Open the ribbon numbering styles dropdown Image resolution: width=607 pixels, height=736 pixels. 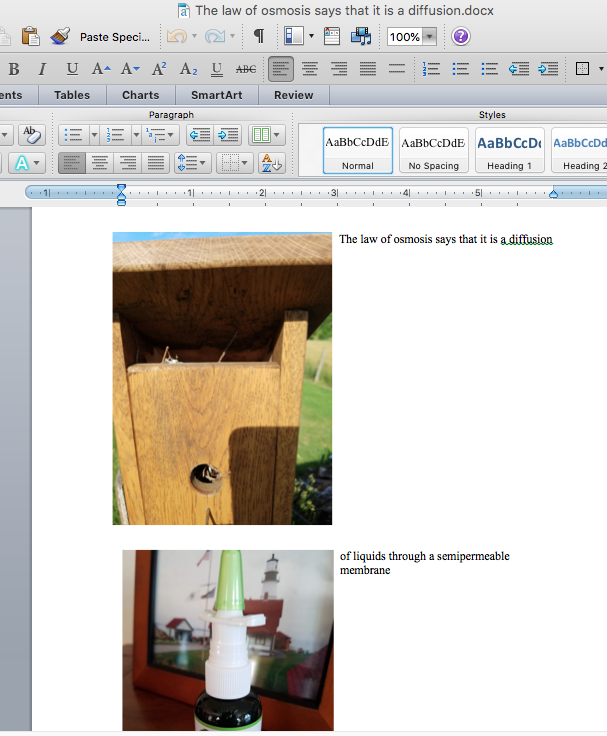coord(136,135)
